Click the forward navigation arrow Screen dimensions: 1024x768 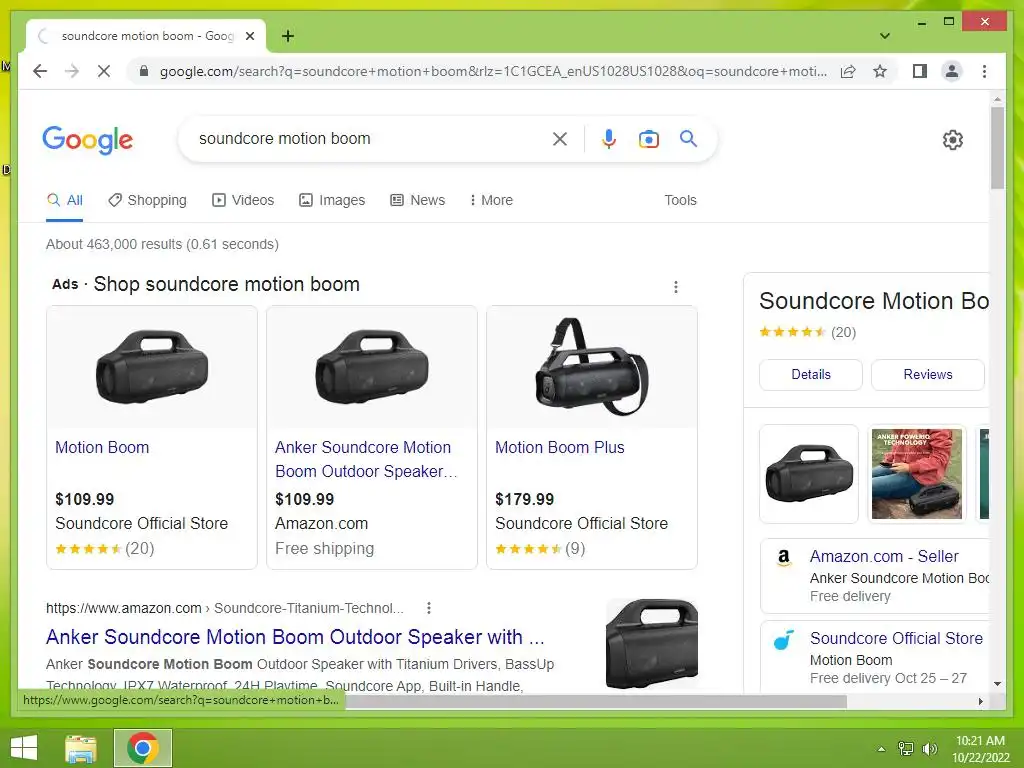pos(72,71)
